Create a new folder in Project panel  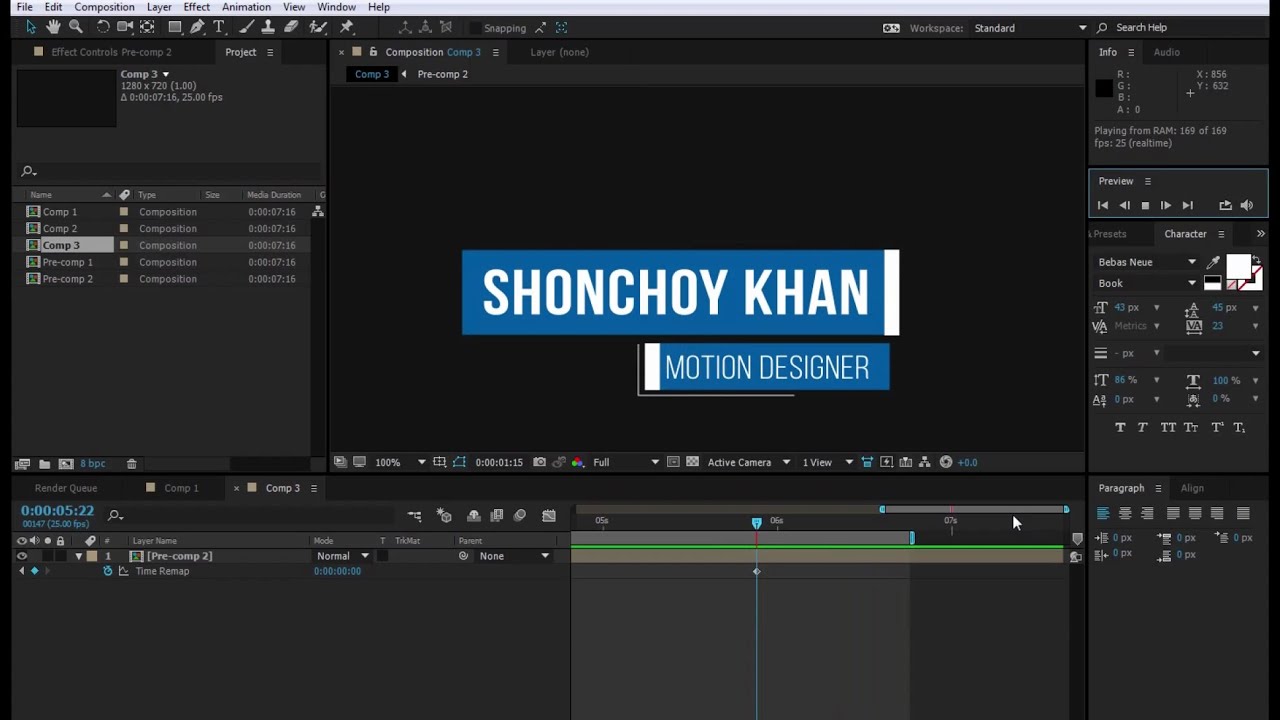pos(44,464)
